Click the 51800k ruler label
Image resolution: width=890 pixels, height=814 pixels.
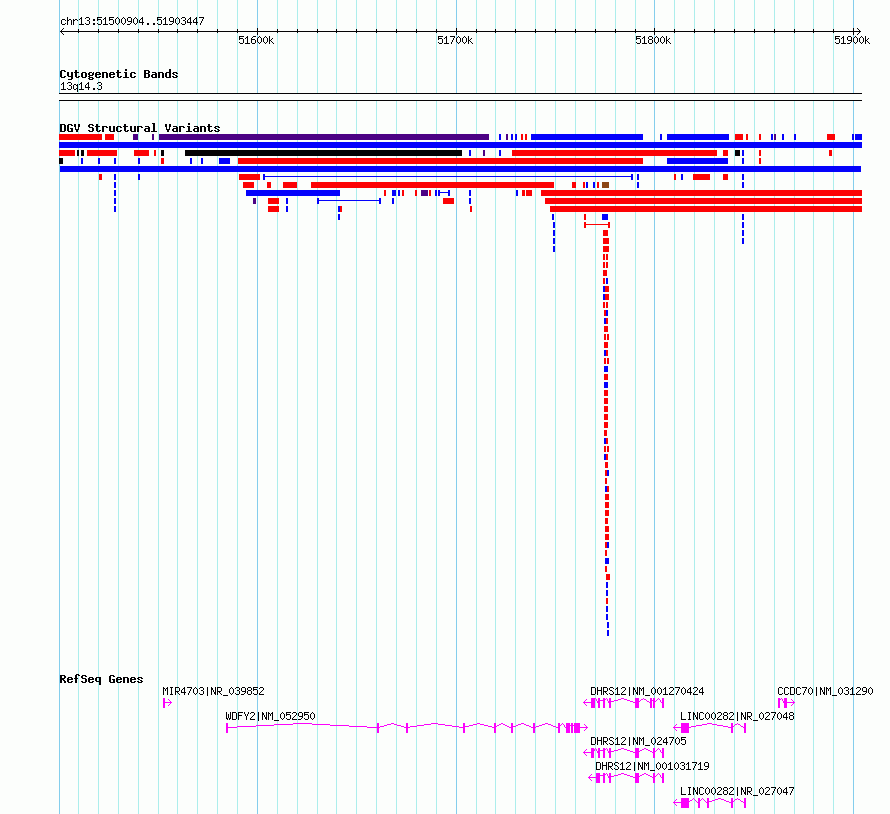(653, 40)
